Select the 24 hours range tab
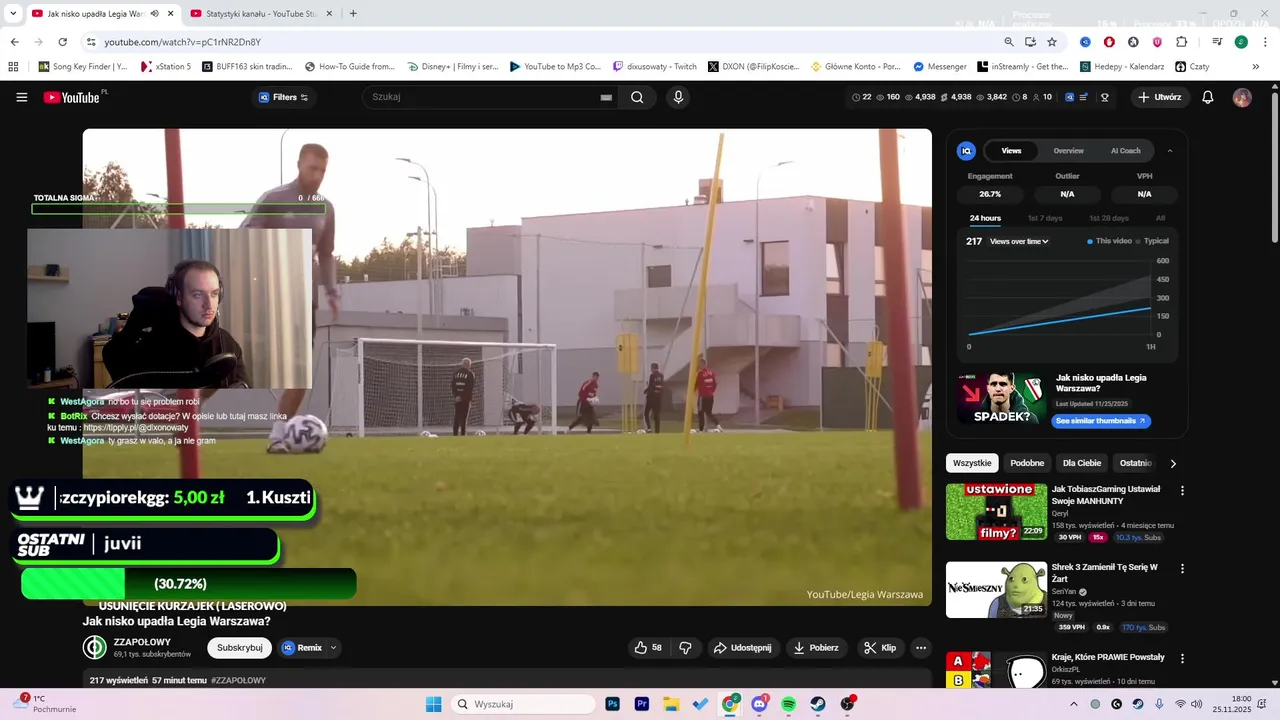Image resolution: width=1280 pixels, height=720 pixels. tap(985, 218)
